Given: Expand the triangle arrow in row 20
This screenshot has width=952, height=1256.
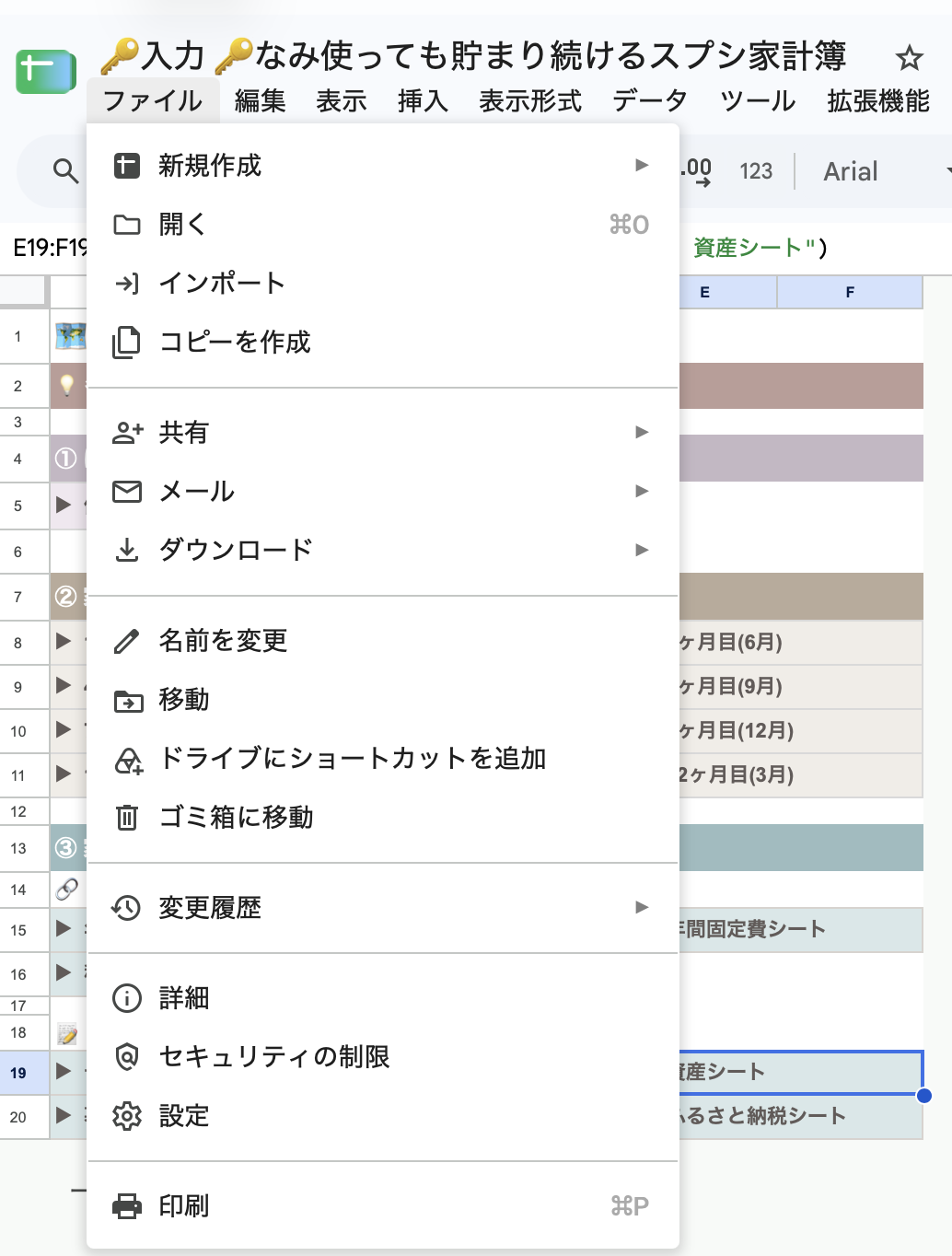Looking at the screenshot, I should click(64, 1116).
